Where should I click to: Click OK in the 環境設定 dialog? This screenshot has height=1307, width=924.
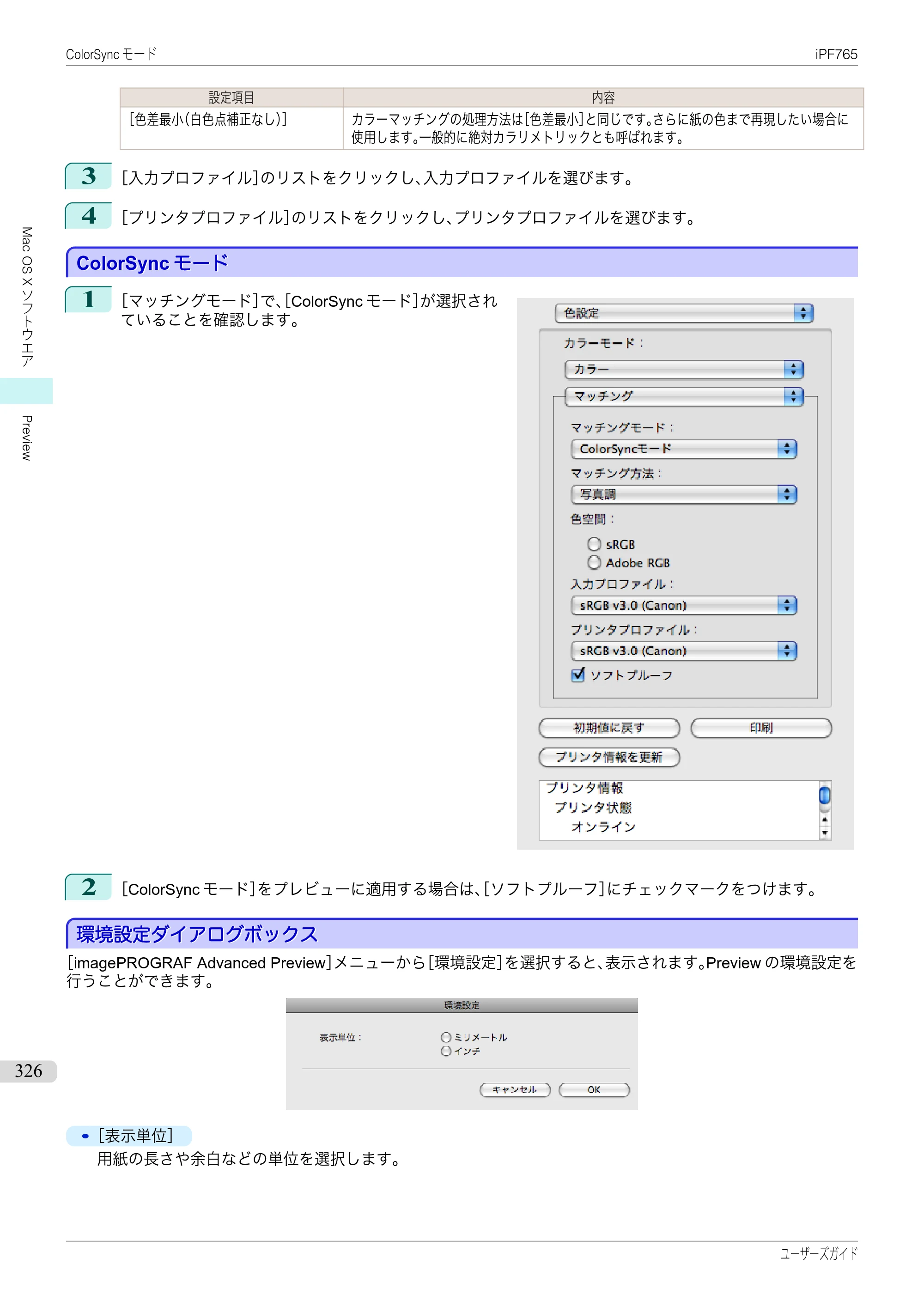click(x=594, y=1089)
